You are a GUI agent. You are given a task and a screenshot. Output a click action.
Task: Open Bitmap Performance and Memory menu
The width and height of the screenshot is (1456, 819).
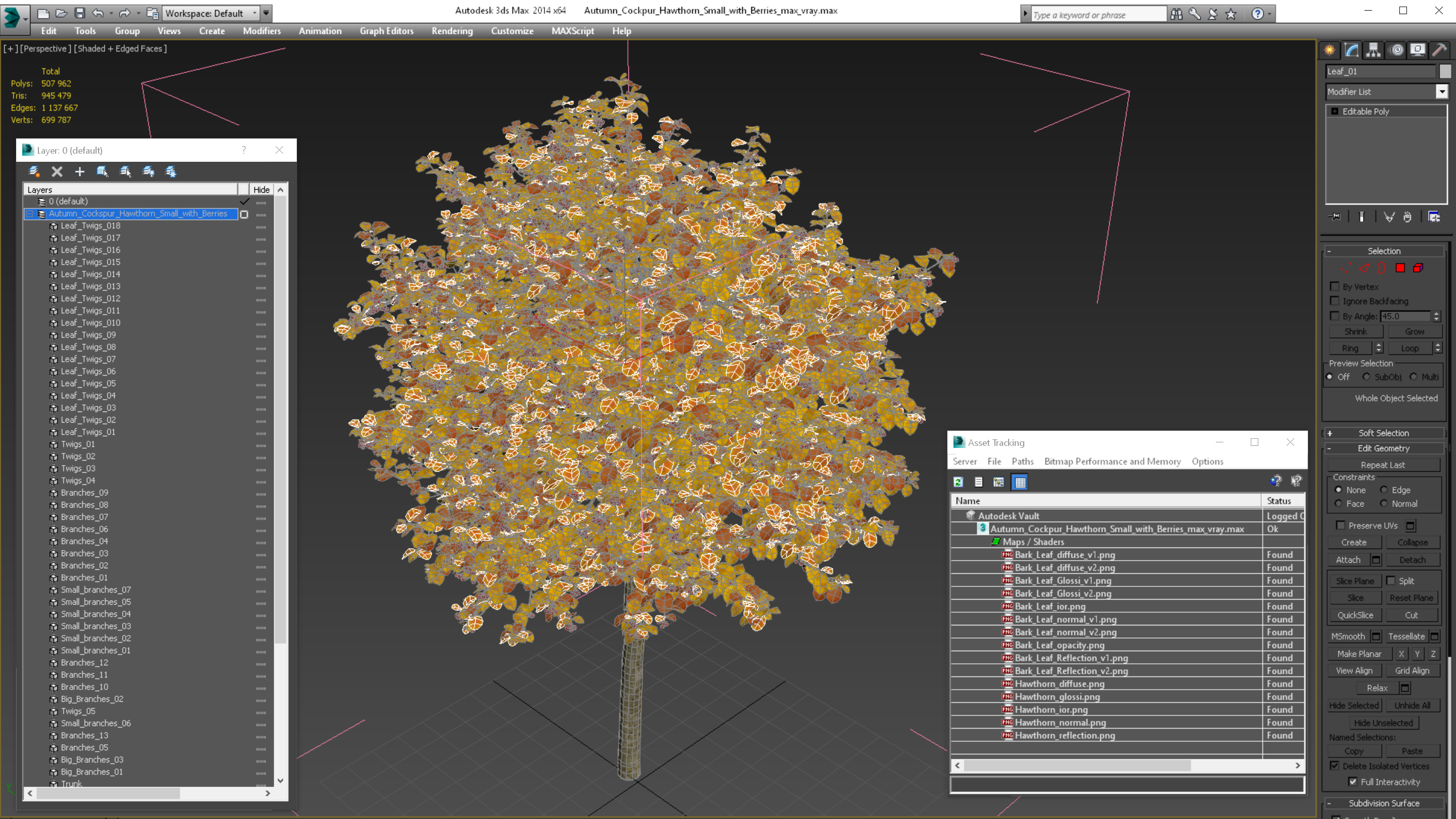tap(1112, 461)
